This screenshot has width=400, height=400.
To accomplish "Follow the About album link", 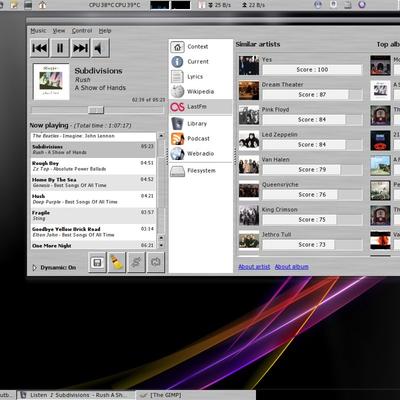I will pos(291,267).
